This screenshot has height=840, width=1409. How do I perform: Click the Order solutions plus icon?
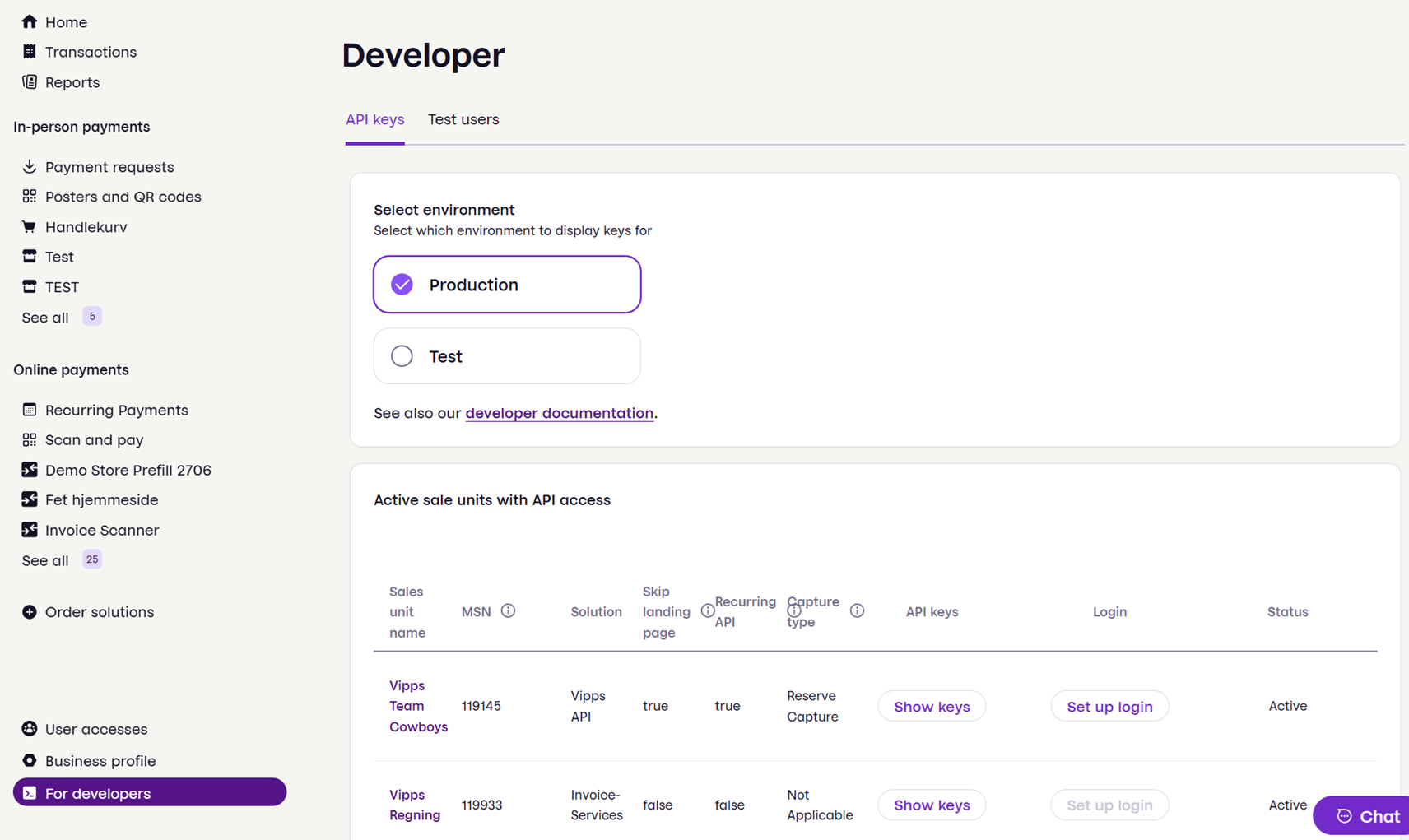tap(30, 611)
